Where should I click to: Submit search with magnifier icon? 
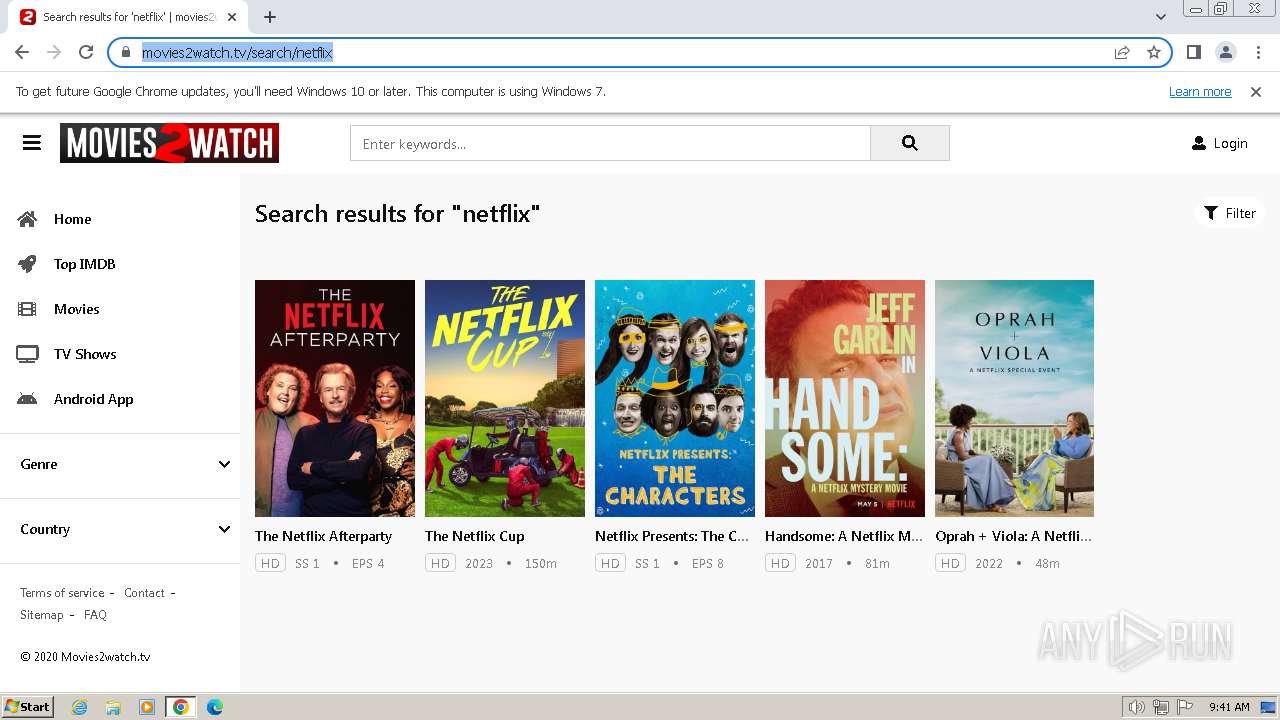click(x=909, y=143)
